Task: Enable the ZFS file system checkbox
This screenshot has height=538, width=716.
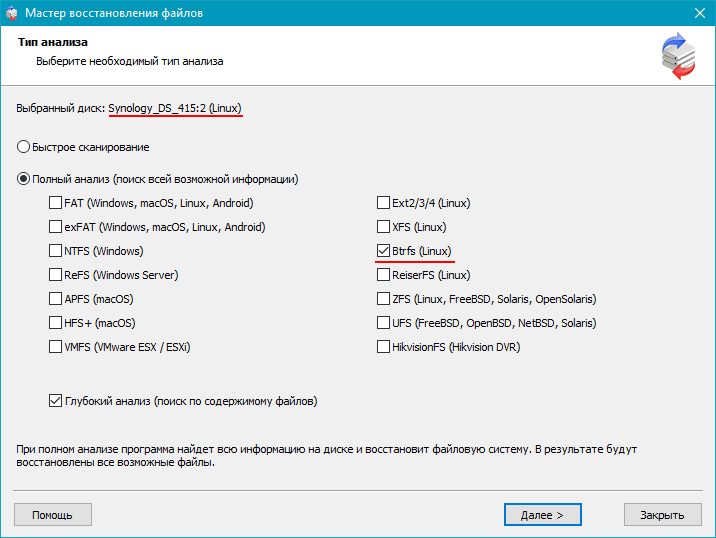Action: pyautogui.click(x=383, y=299)
